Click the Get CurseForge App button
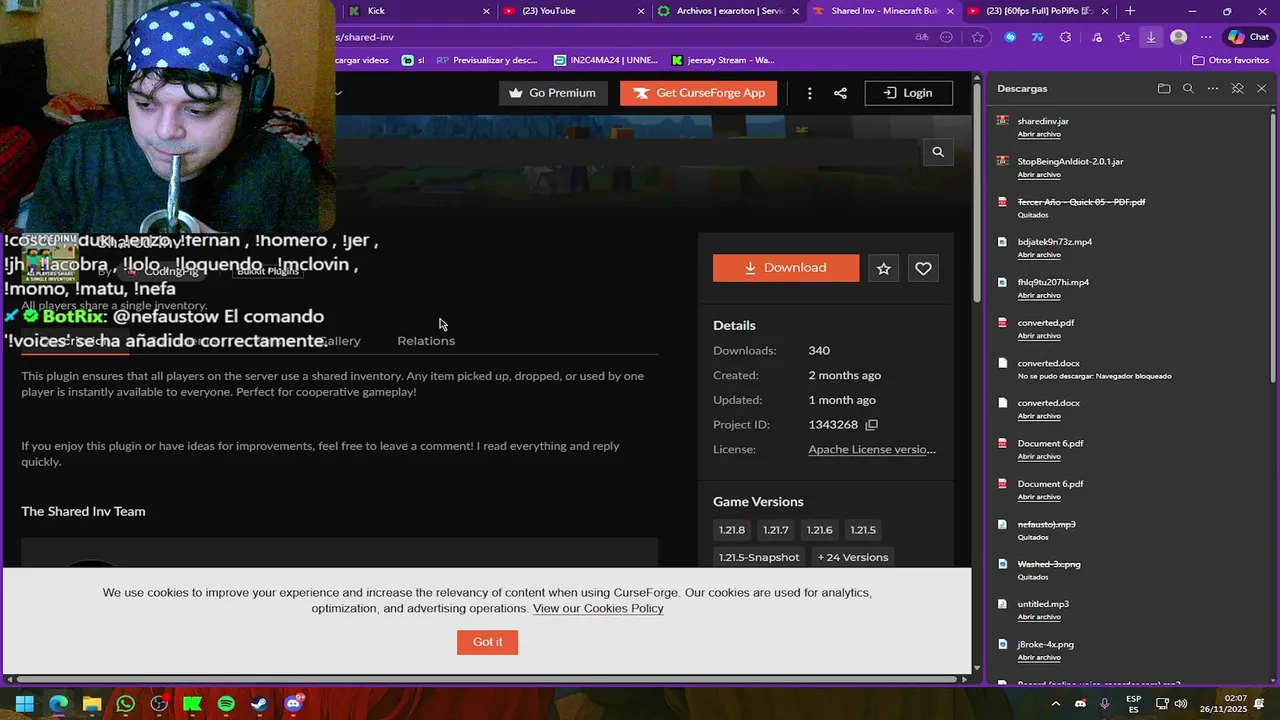The height and width of the screenshot is (720, 1280). (699, 93)
